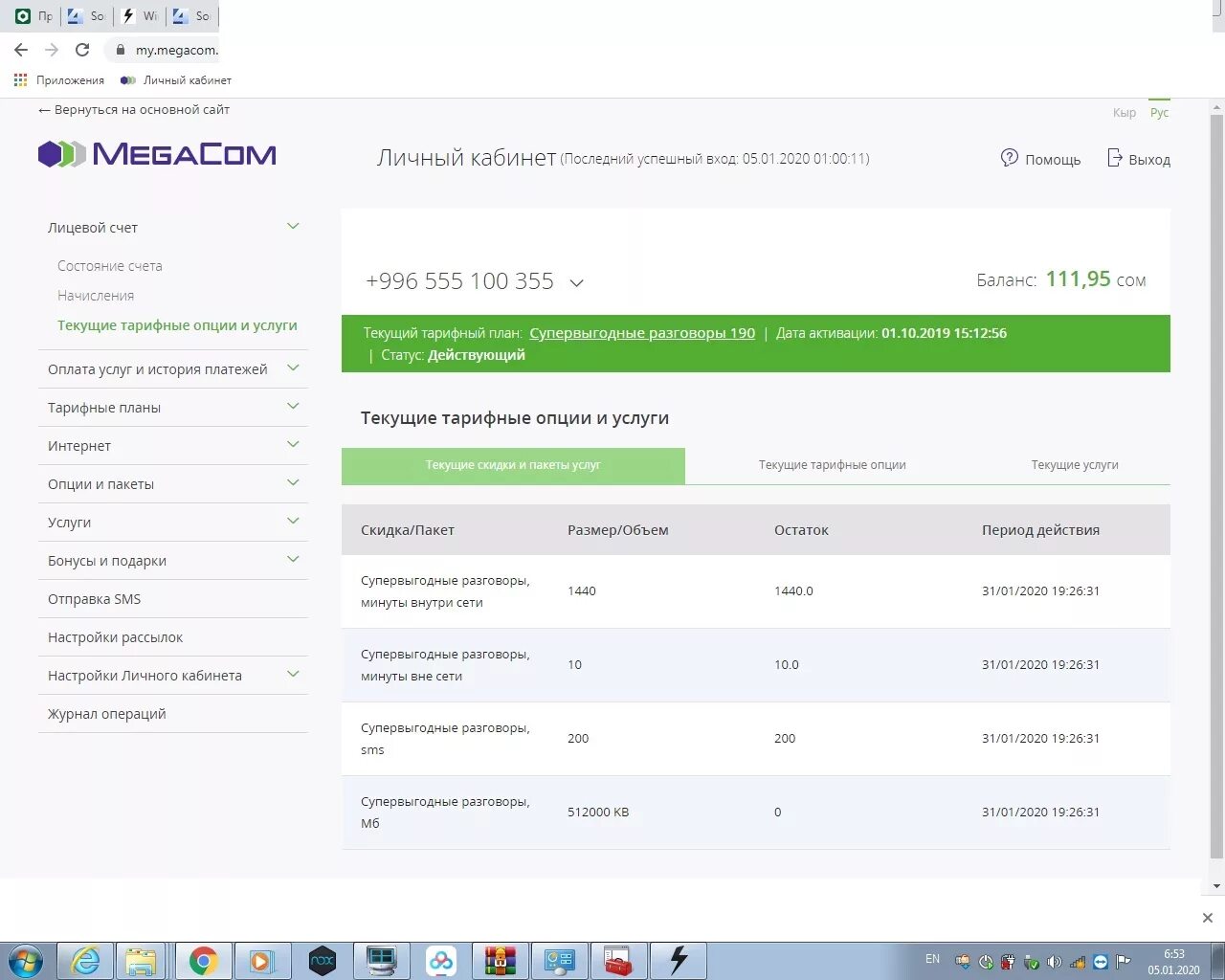Open WinRAR icon in taskbar

[x=500, y=961]
